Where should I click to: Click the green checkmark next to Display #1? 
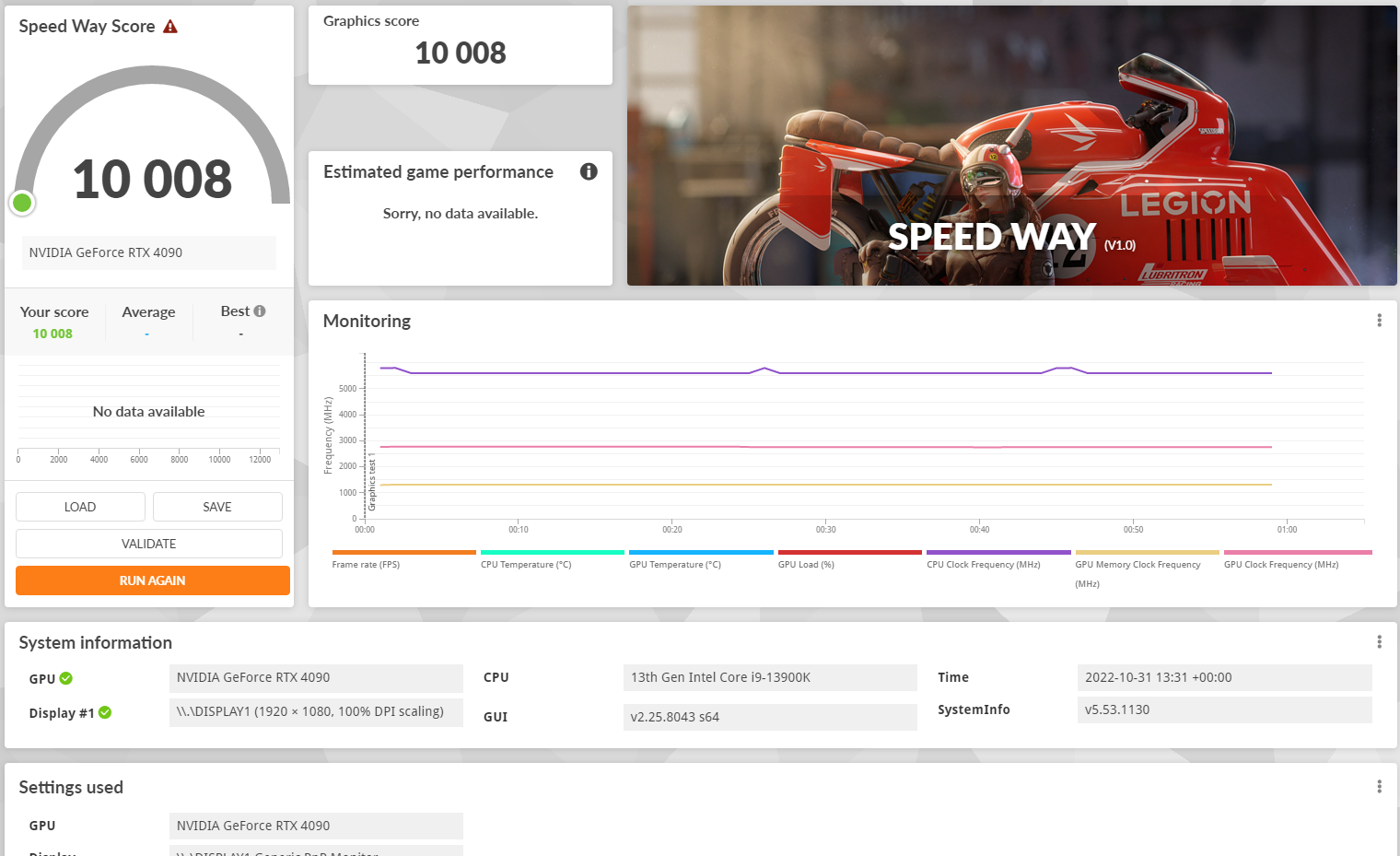pyautogui.click(x=105, y=712)
